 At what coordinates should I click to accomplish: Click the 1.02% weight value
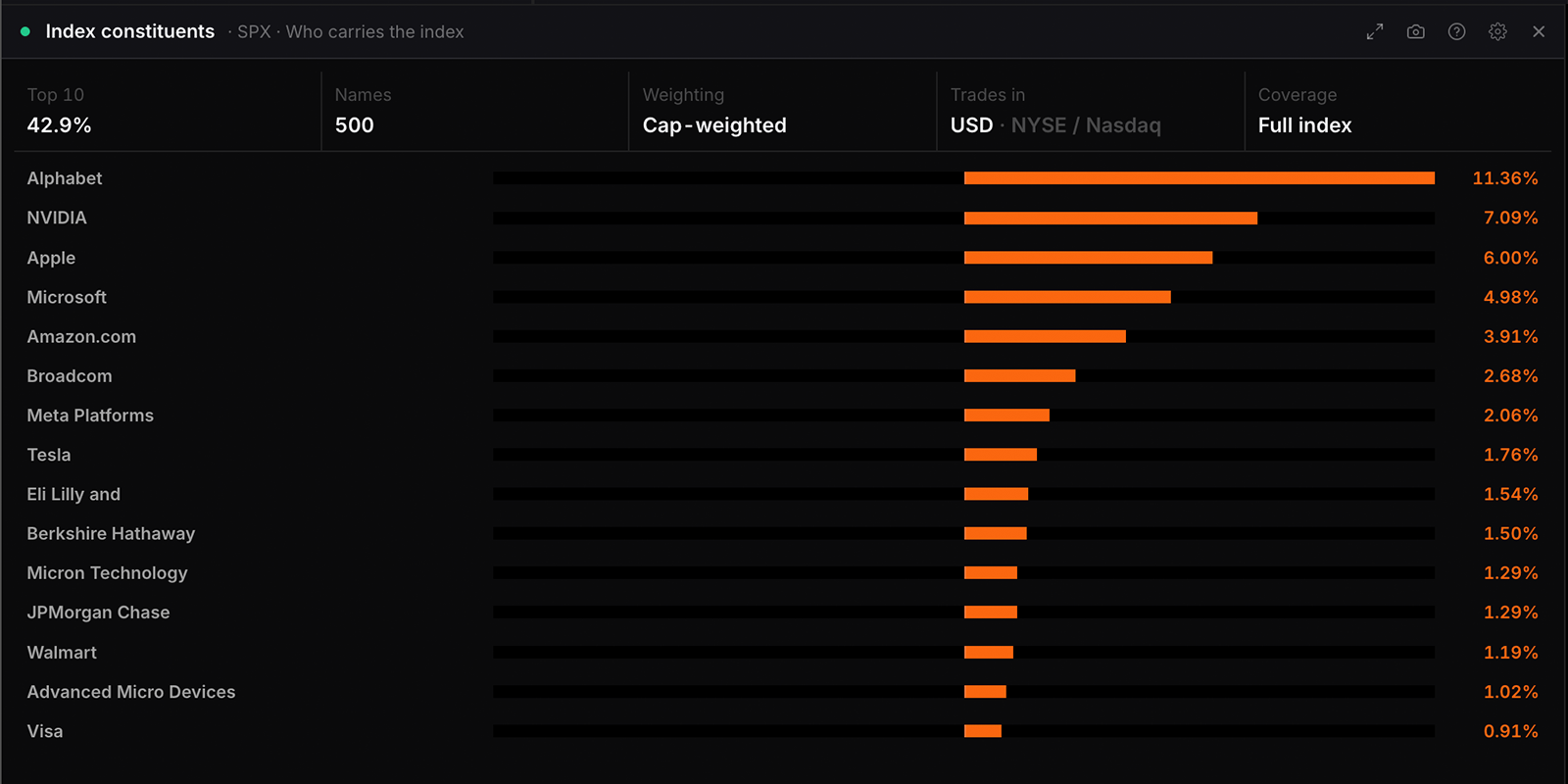pos(1510,692)
